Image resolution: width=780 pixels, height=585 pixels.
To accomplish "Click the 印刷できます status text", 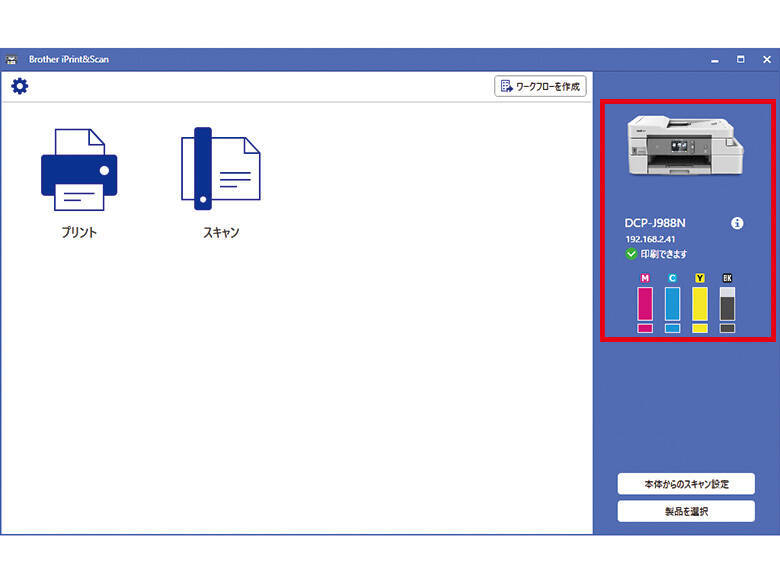I will 664,254.
